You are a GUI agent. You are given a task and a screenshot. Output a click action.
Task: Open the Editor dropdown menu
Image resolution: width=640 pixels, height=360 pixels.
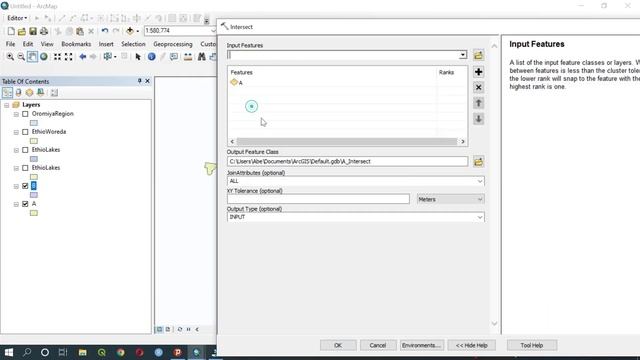(x=17, y=18)
